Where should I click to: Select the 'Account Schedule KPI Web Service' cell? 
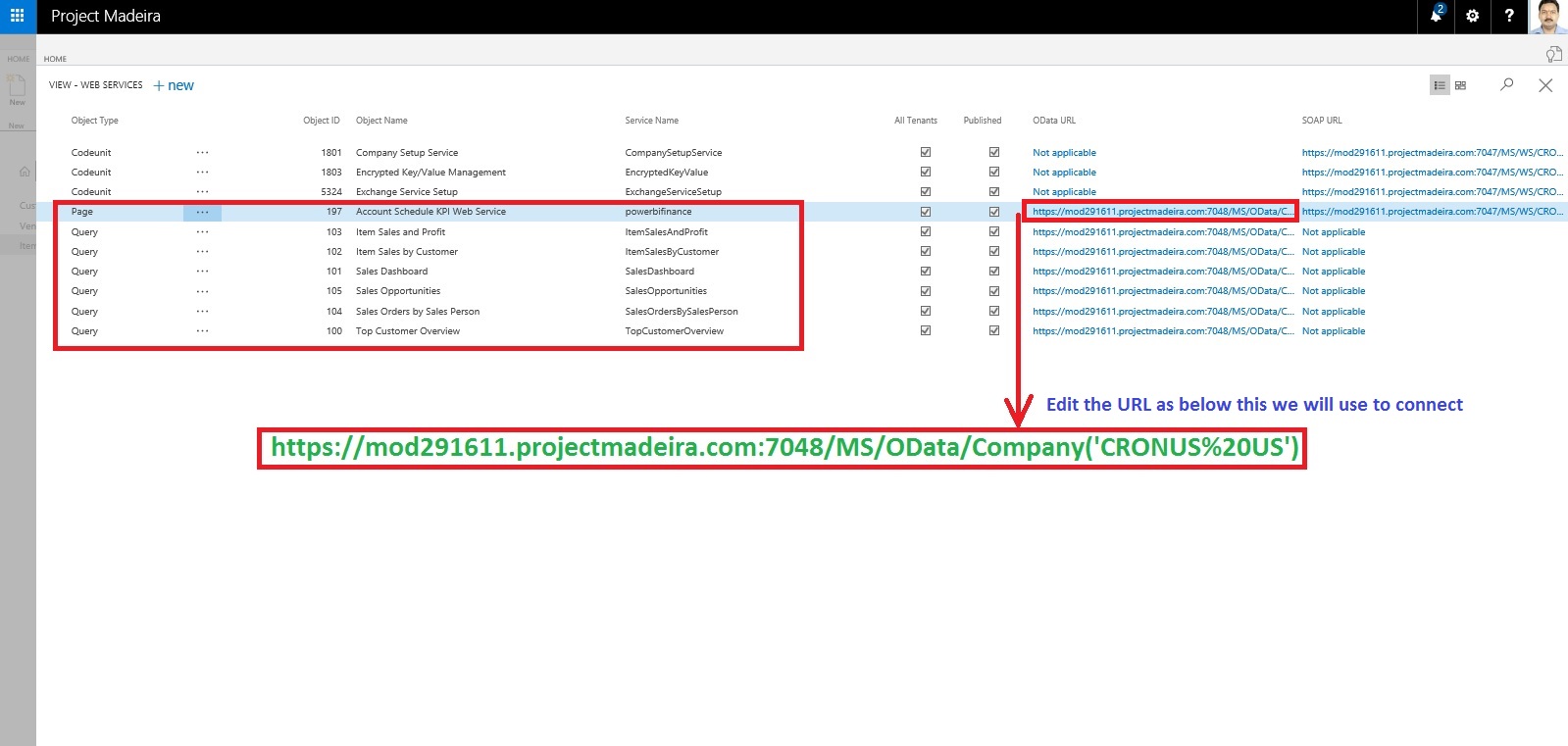coord(430,212)
